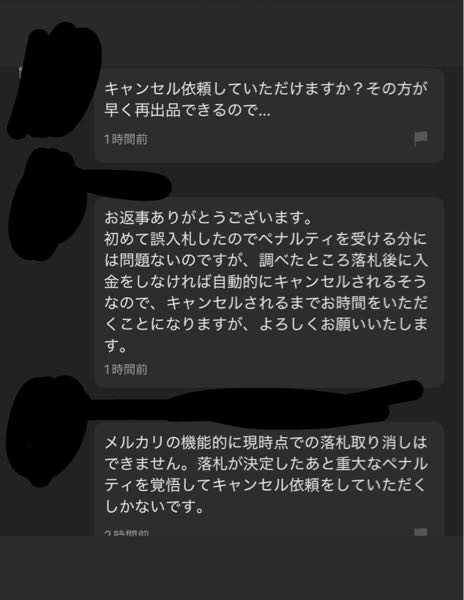Click the 1時間前 timestamp under the お返事 comment
The height and width of the screenshot is (600, 464).
point(126,370)
